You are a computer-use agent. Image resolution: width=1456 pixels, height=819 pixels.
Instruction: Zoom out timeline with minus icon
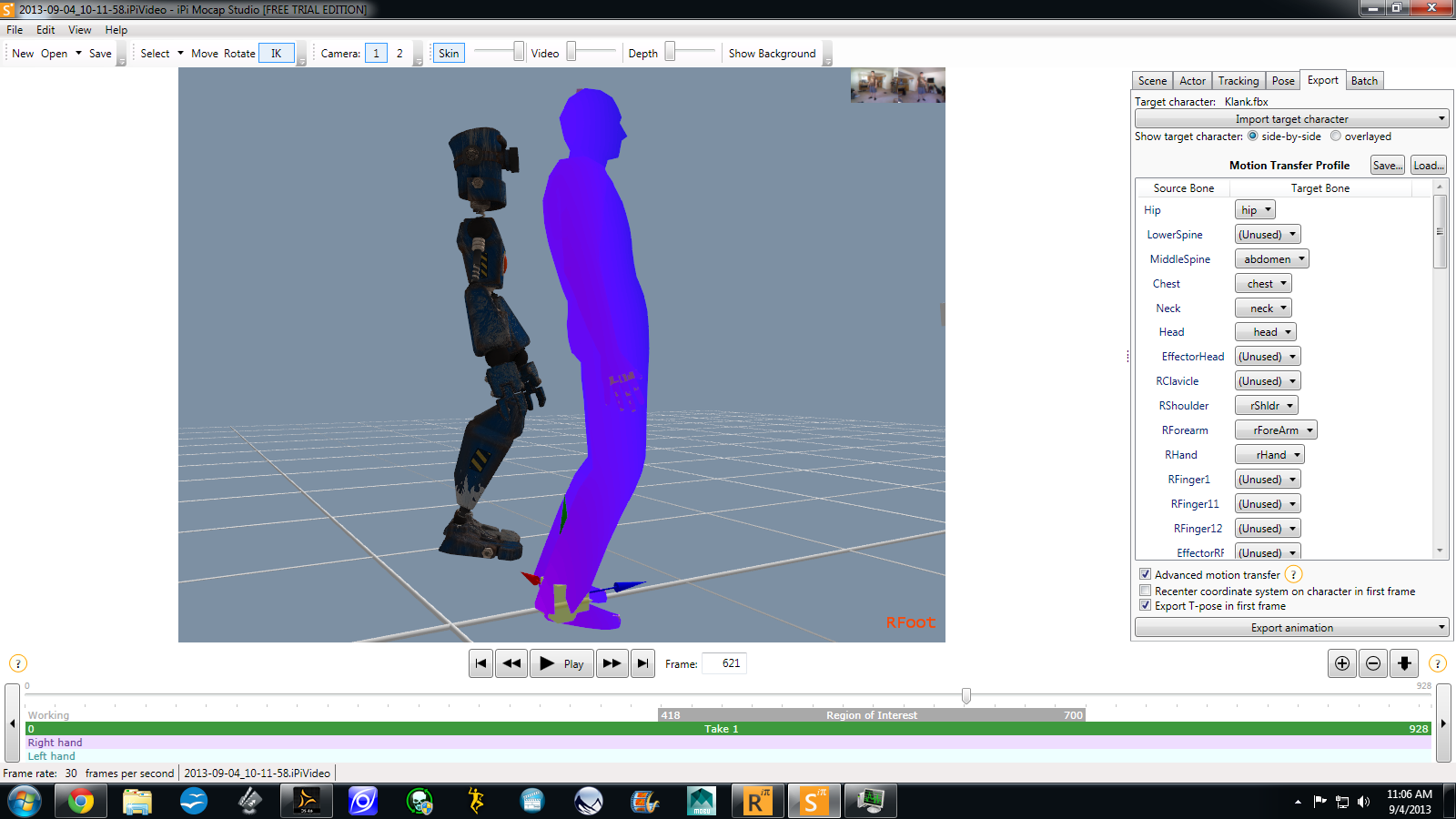coord(1373,663)
